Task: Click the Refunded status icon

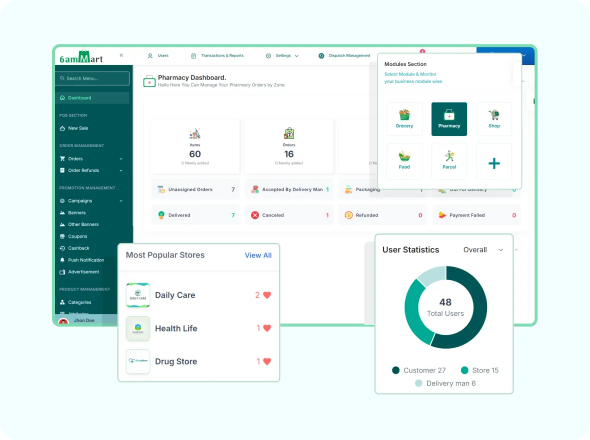Action: (x=348, y=215)
